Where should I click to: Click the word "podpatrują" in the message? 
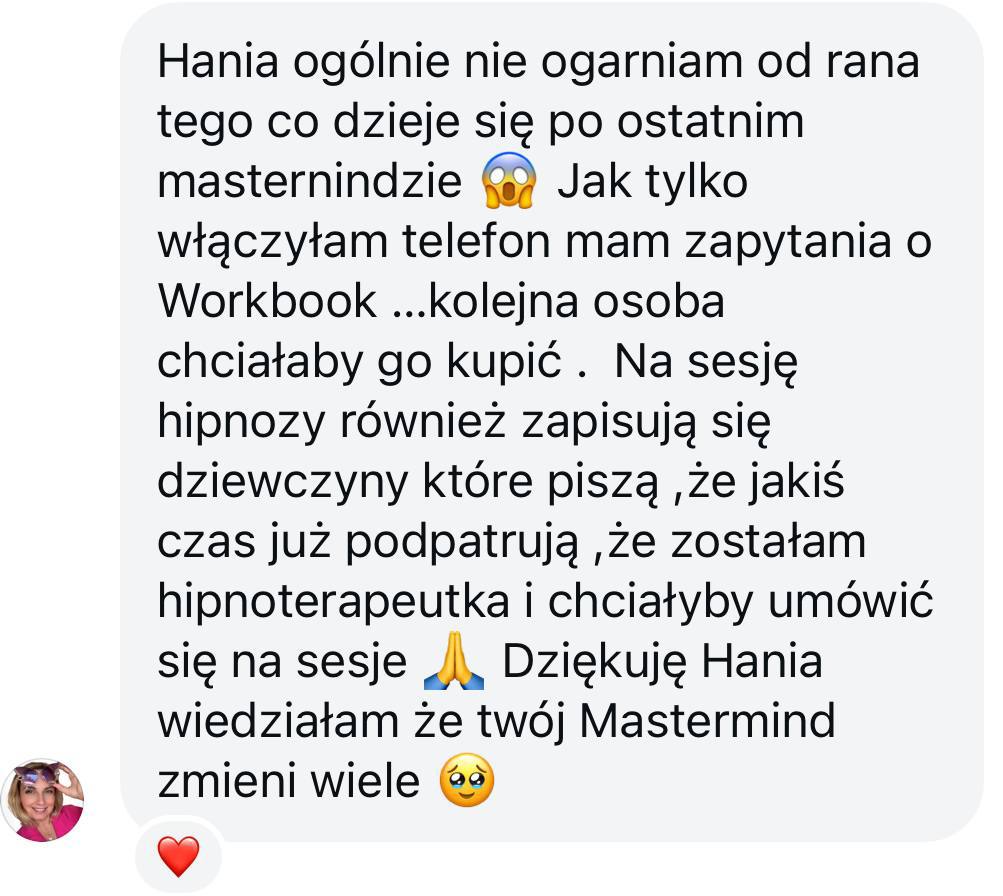coord(462,544)
